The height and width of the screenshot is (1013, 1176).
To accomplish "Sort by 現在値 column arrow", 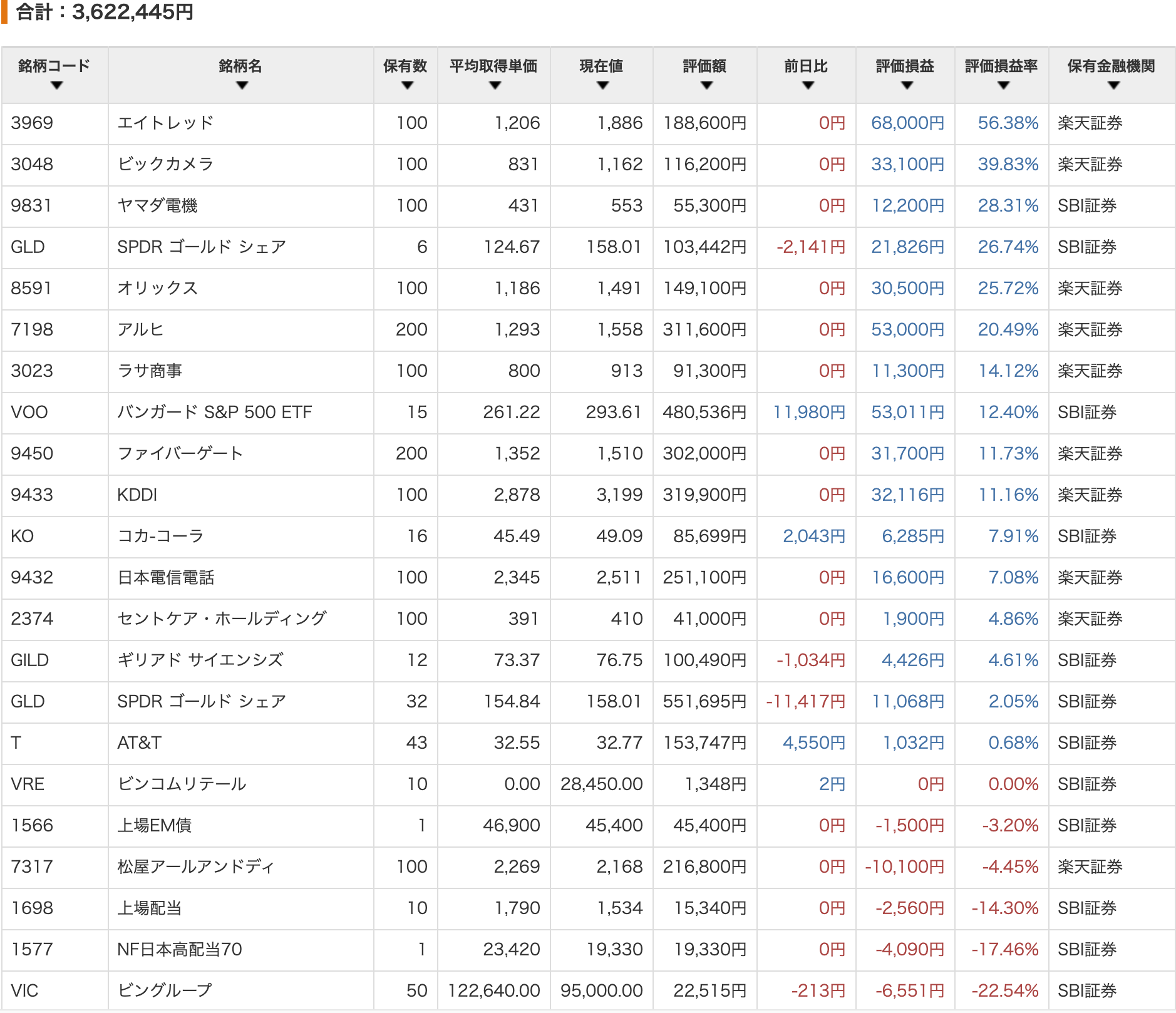I will point(603,86).
